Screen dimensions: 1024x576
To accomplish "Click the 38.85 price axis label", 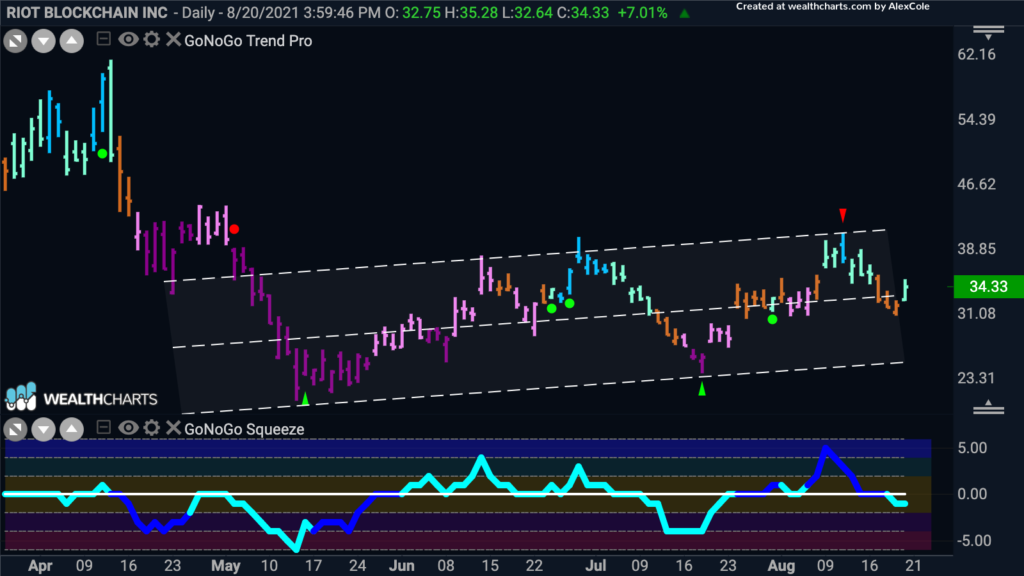I will [976, 249].
